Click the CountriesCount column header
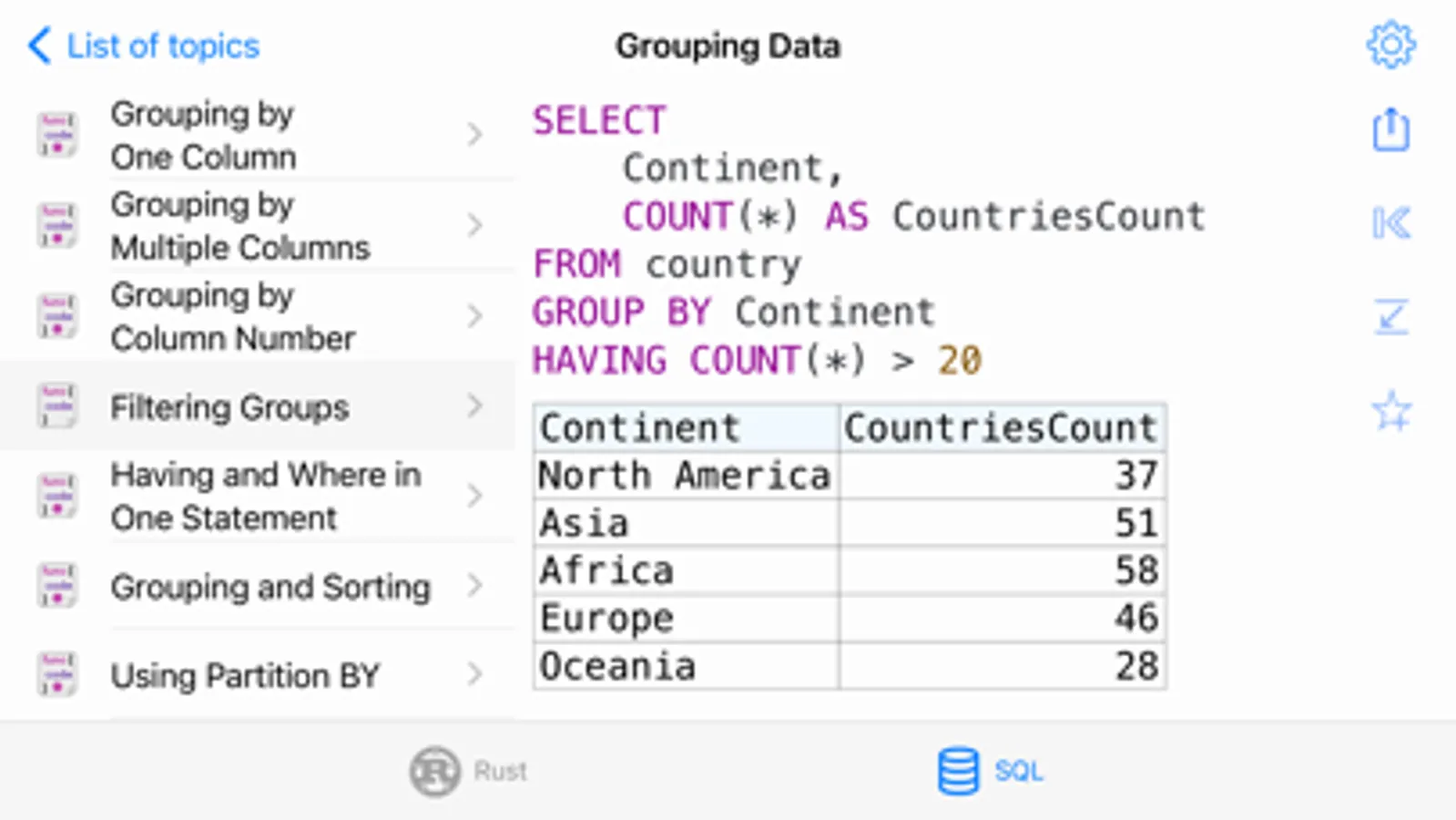The width and height of the screenshot is (1456, 820). 1001,427
